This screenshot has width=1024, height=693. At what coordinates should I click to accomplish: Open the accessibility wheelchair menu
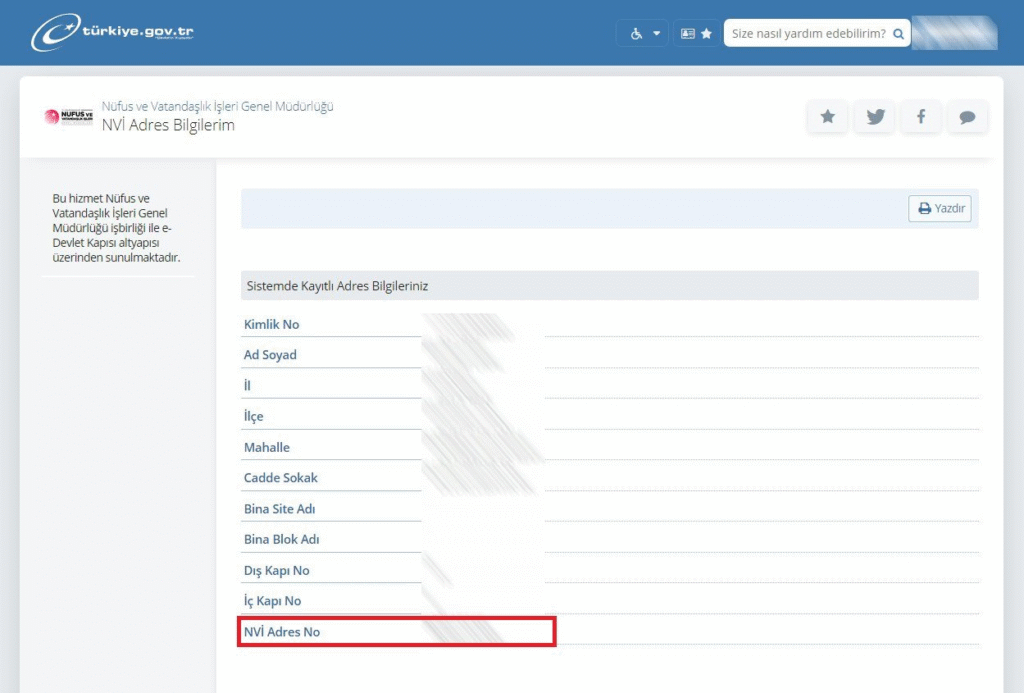tap(642, 33)
